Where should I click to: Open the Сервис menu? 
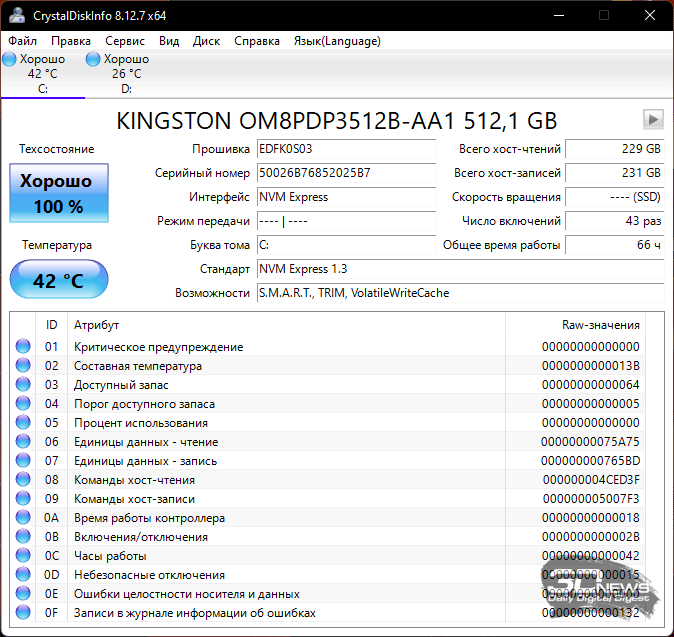click(x=125, y=41)
